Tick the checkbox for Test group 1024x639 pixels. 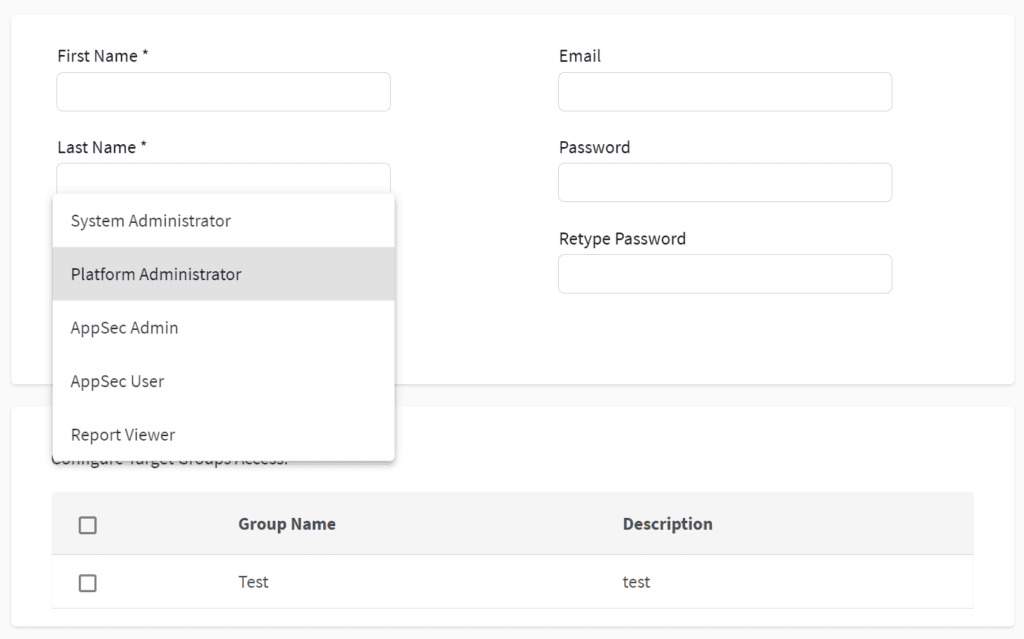(88, 583)
